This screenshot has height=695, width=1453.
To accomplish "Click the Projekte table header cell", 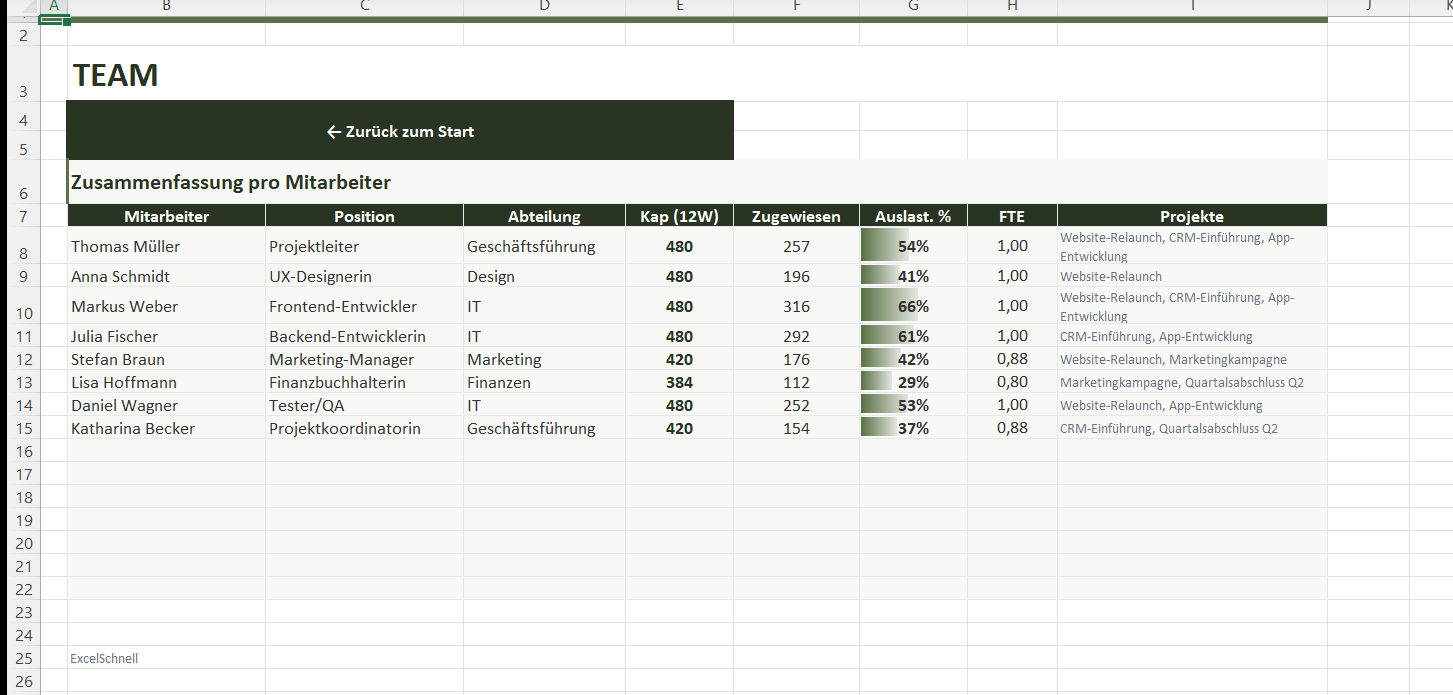I will [x=1191, y=216].
